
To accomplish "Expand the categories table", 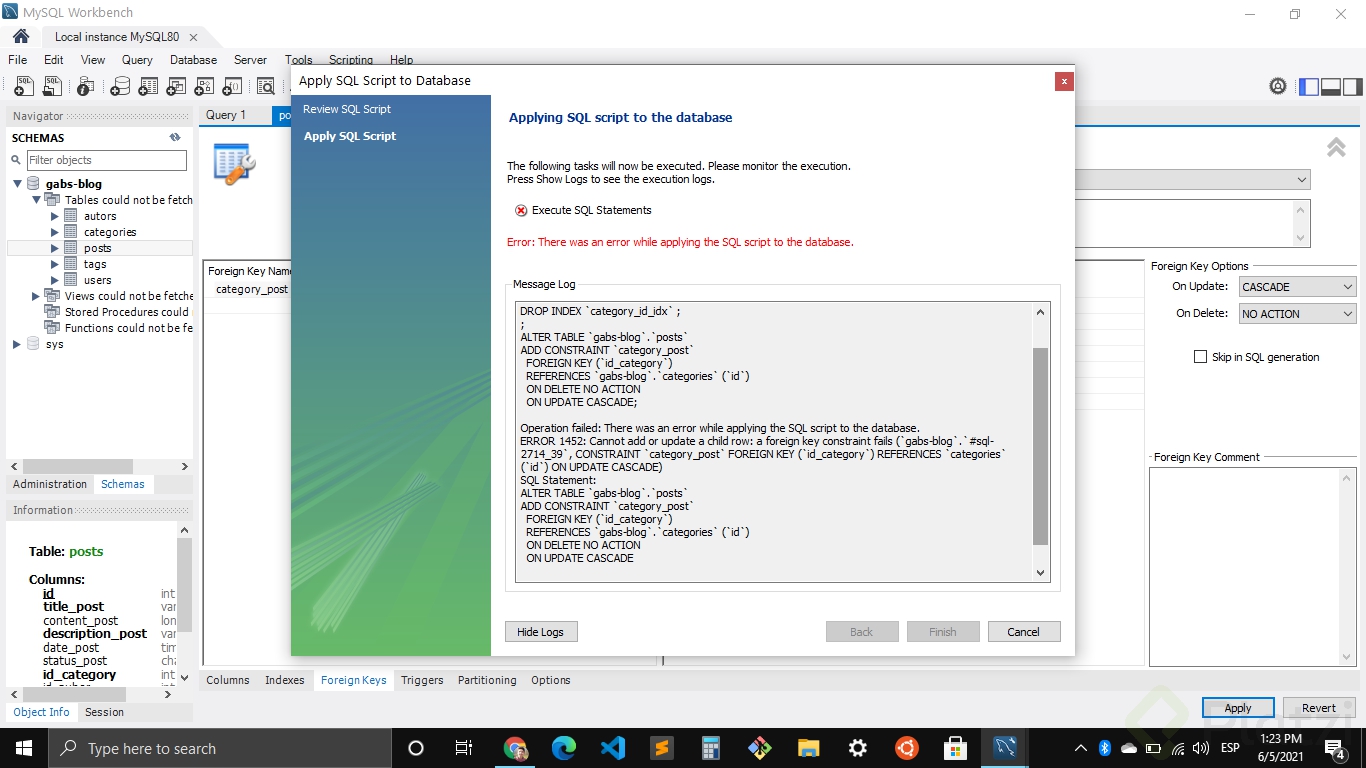I will 55,232.
